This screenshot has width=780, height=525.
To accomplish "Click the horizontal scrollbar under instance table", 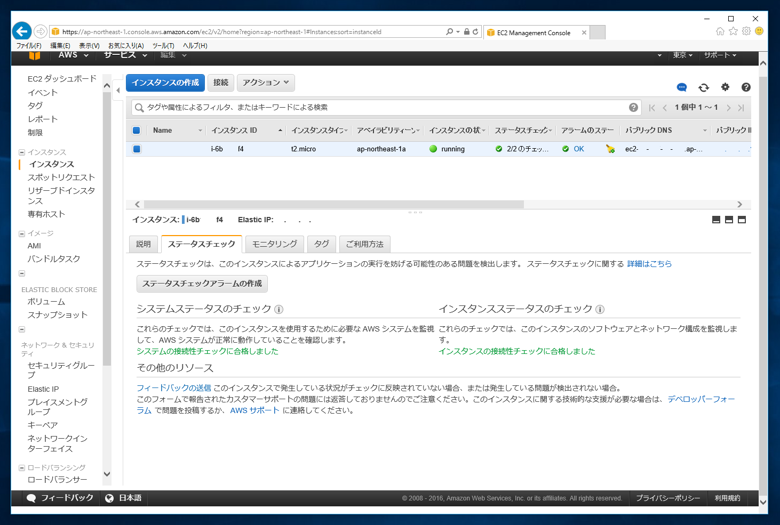I will 333,205.
